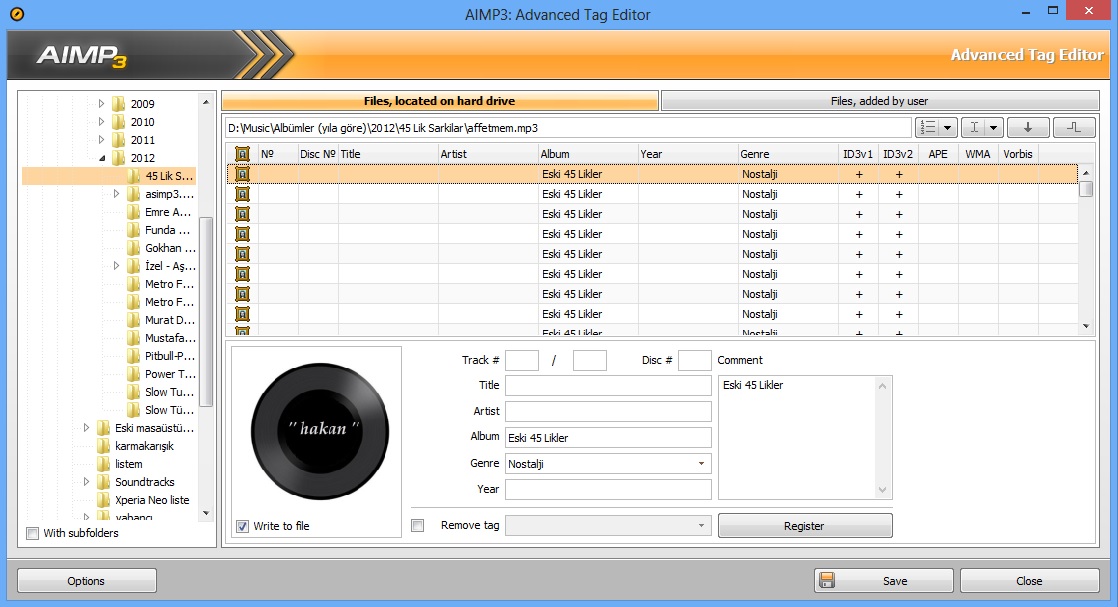The height and width of the screenshot is (607, 1118).
Task: Click the pulse waveform toolbar button
Action: (1074, 128)
